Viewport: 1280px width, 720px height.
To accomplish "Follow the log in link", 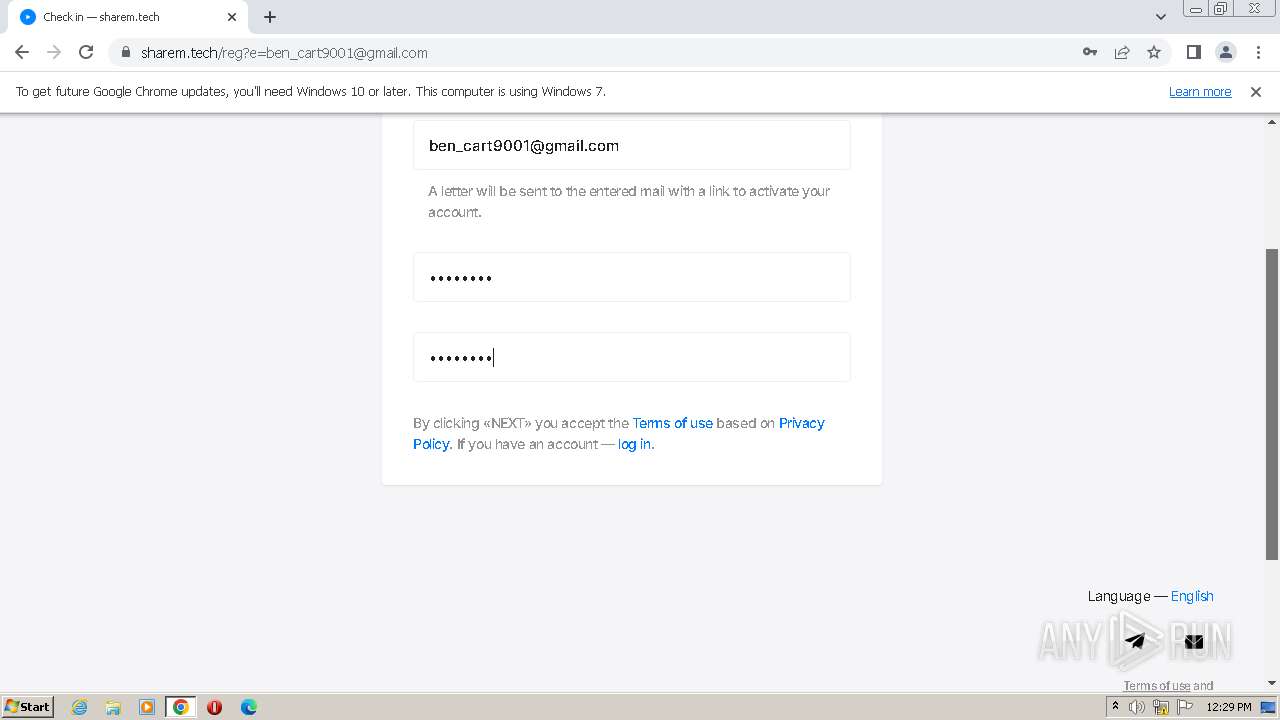I will pos(636,444).
